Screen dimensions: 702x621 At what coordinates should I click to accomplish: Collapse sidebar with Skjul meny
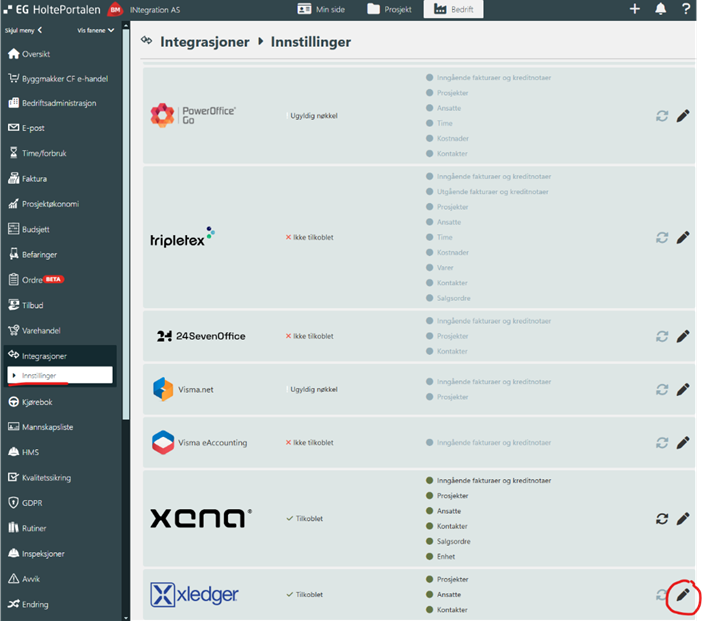click(x=25, y=30)
